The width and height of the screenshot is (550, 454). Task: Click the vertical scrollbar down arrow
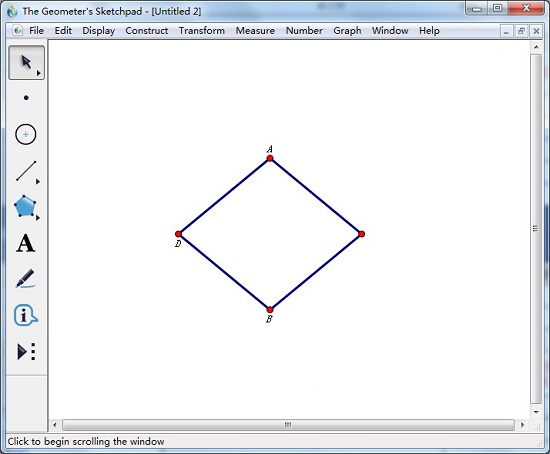coord(536,412)
